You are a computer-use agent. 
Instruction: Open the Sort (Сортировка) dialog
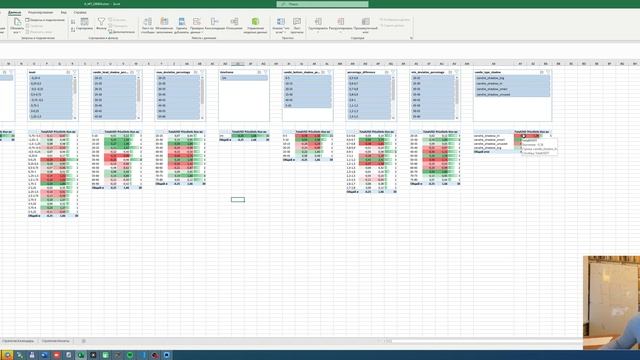click(84, 24)
